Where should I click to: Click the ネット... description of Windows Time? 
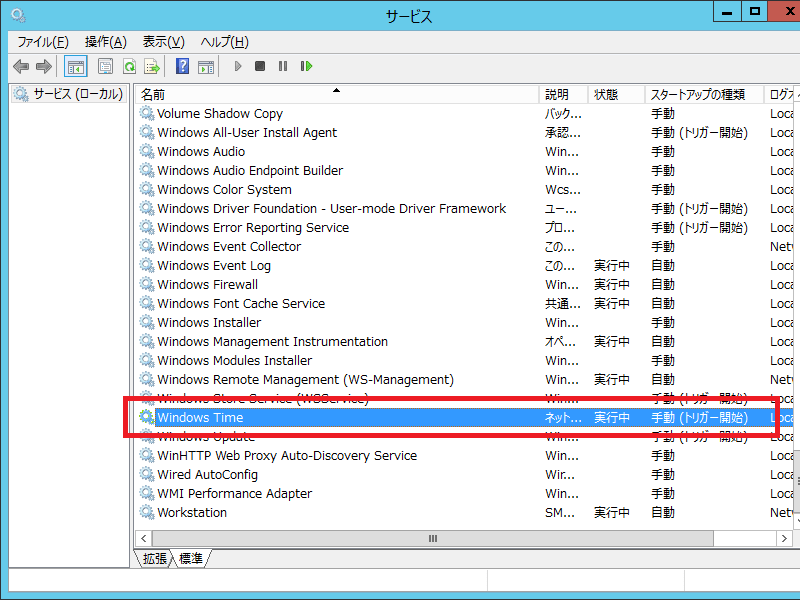[x=563, y=417]
